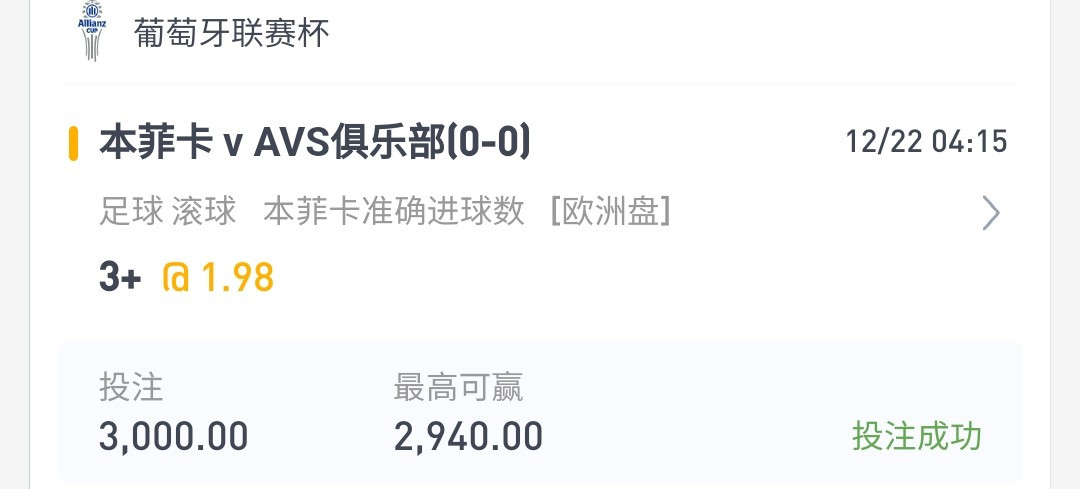Screen dimensions: 1080x489
Task: Click the 04:15 kickoff time
Action: (x=970, y=143)
